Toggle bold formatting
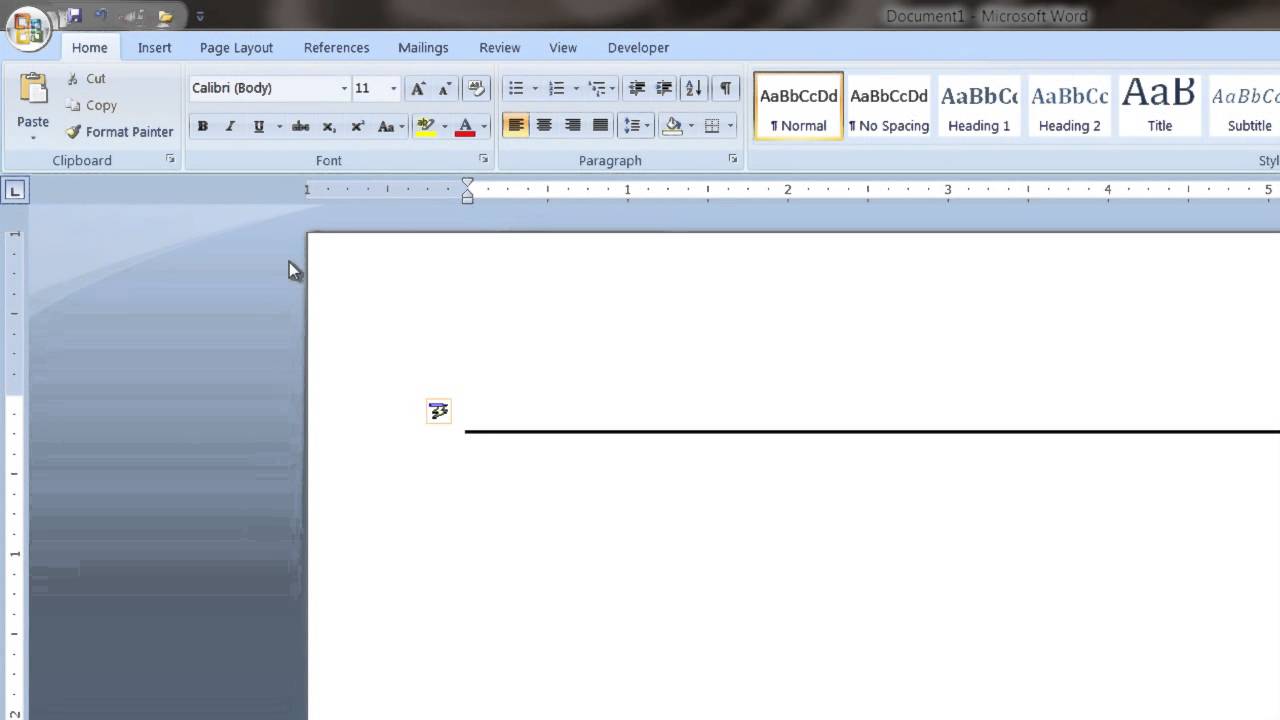 click(203, 125)
